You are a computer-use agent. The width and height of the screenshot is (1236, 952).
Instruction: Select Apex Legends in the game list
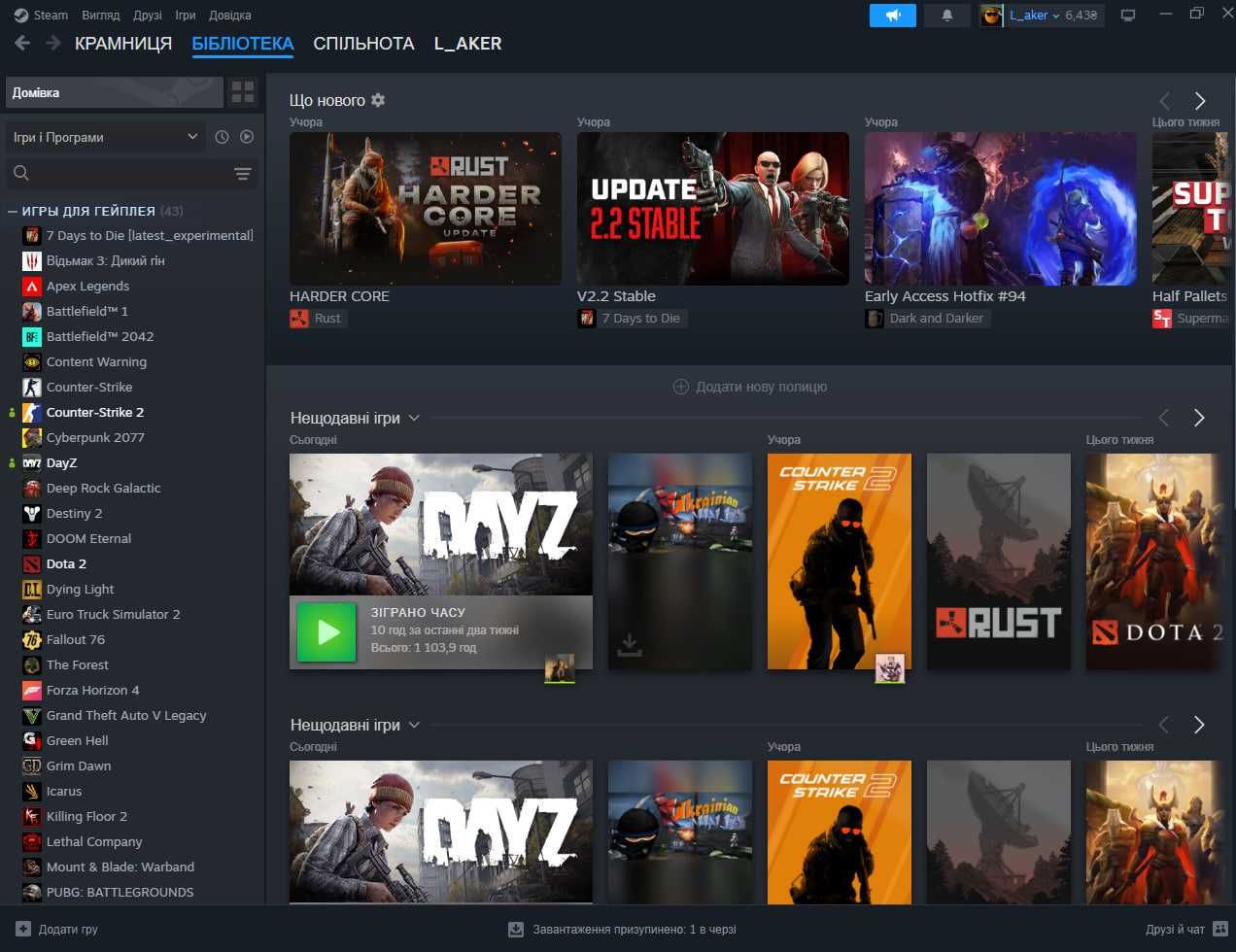[x=87, y=286]
